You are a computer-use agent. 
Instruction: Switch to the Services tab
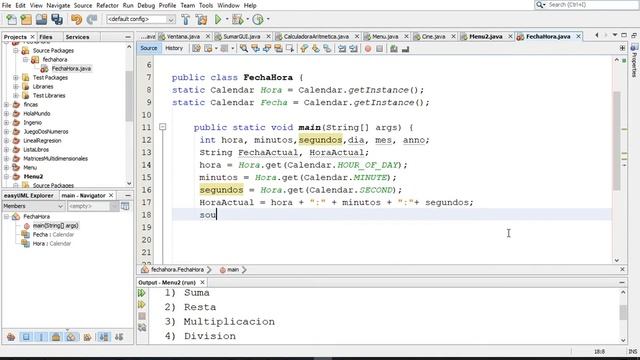point(77,37)
